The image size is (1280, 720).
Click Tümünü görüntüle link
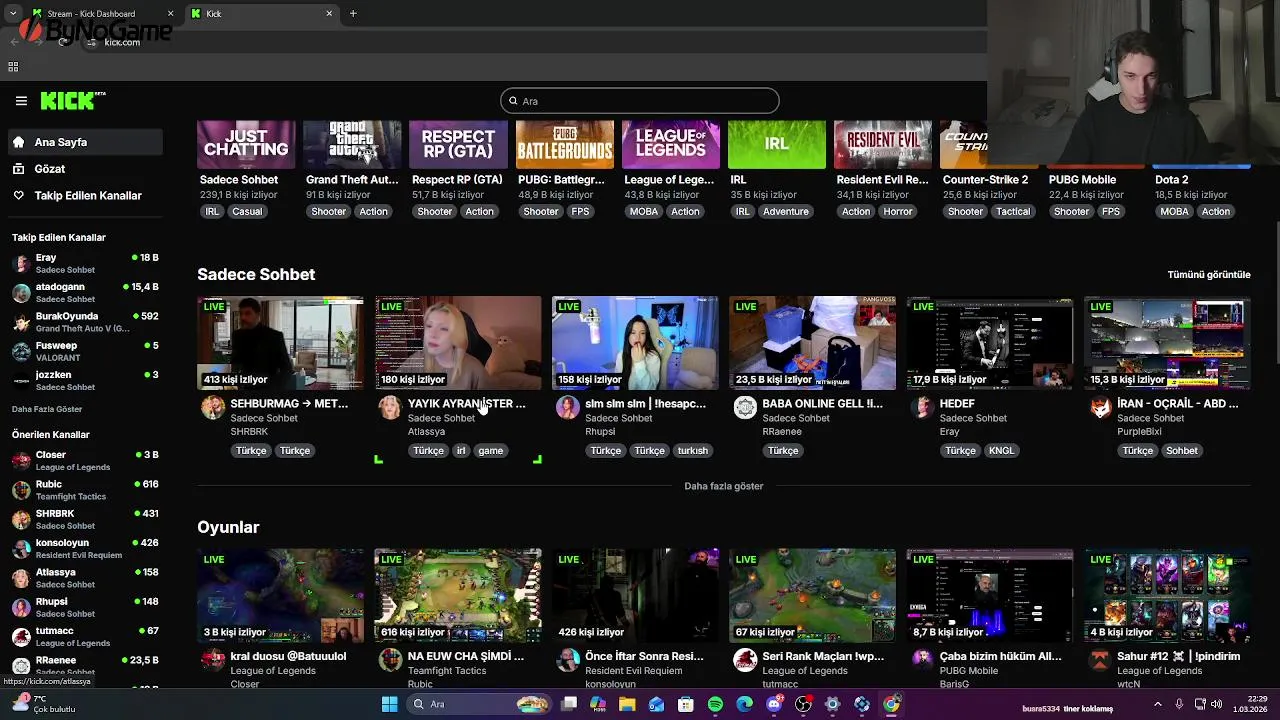[1209, 275]
